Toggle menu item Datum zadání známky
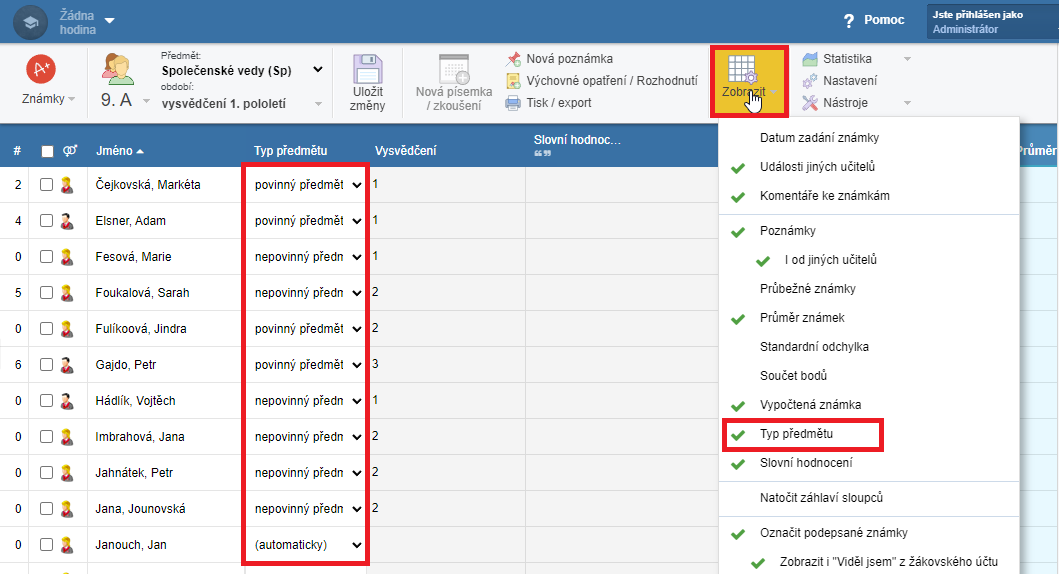 coord(869,138)
